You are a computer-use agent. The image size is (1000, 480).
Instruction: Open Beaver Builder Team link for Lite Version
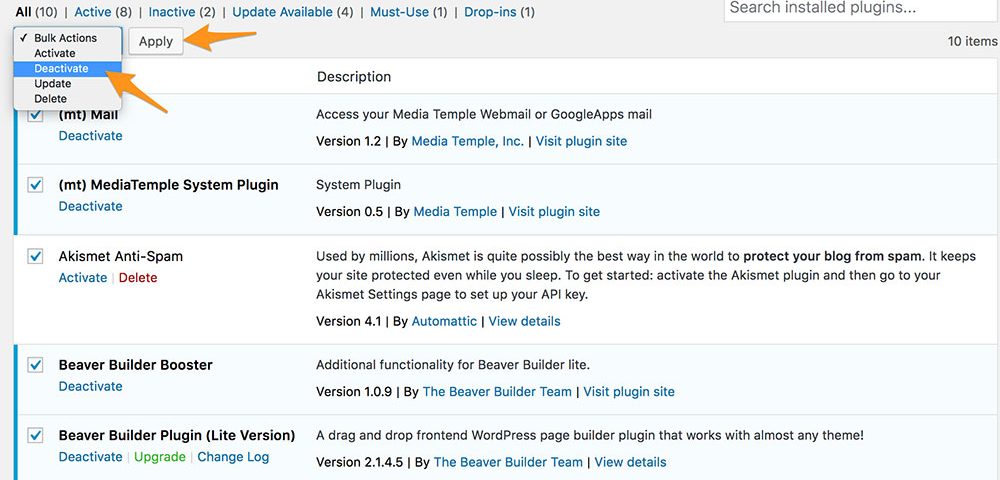coord(508,462)
